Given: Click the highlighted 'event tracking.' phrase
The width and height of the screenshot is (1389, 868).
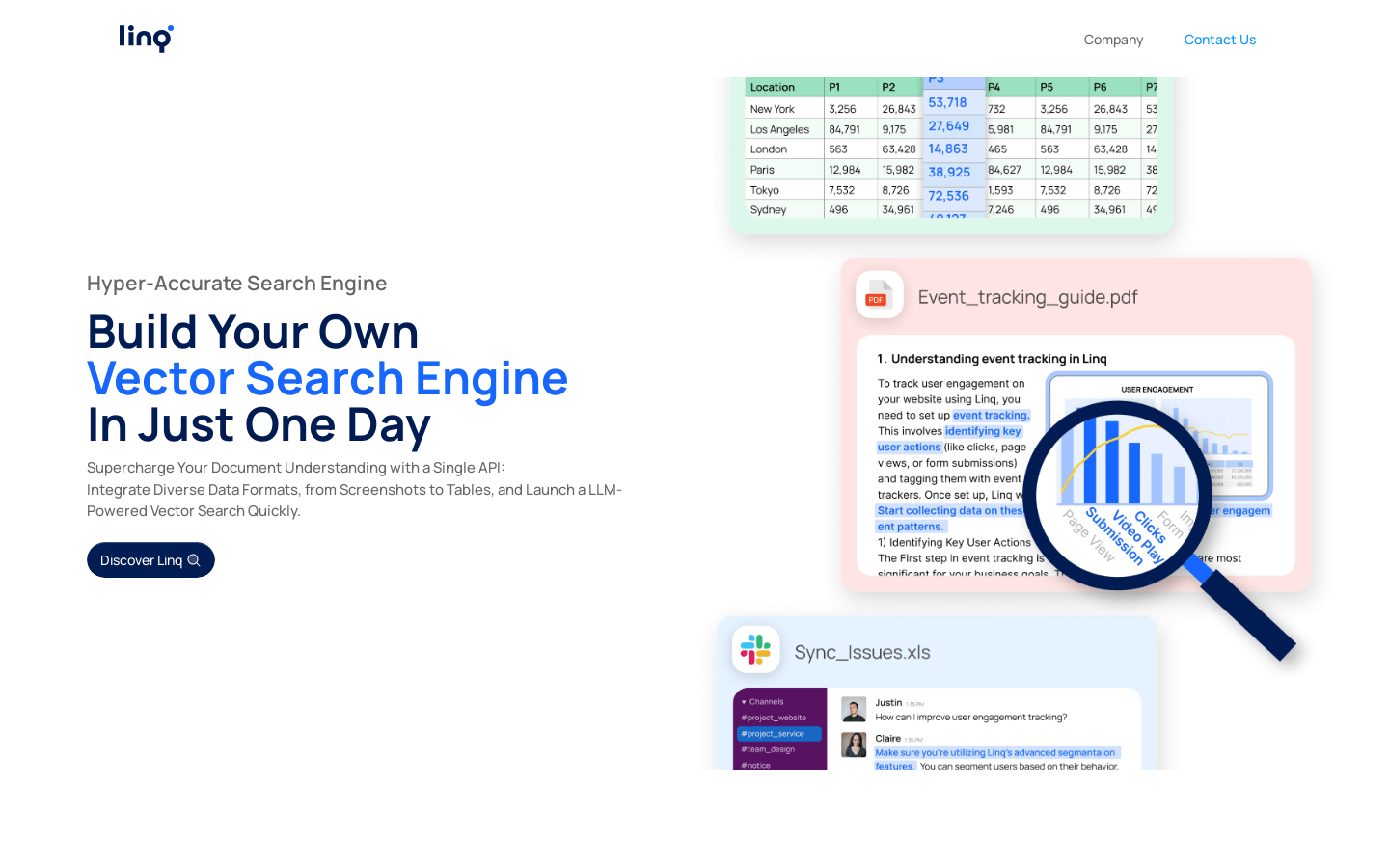Looking at the screenshot, I should 992,416.
